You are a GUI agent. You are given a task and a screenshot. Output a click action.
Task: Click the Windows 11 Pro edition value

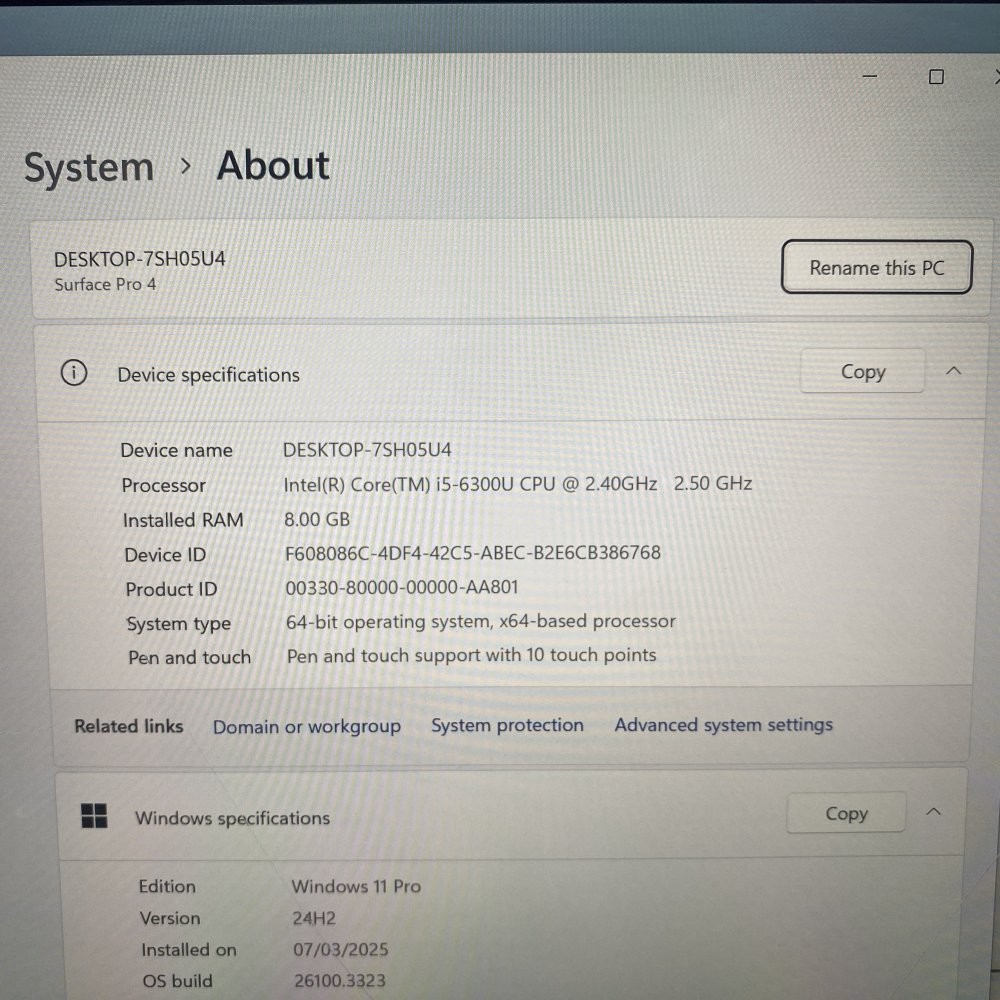click(x=356, y=886)
